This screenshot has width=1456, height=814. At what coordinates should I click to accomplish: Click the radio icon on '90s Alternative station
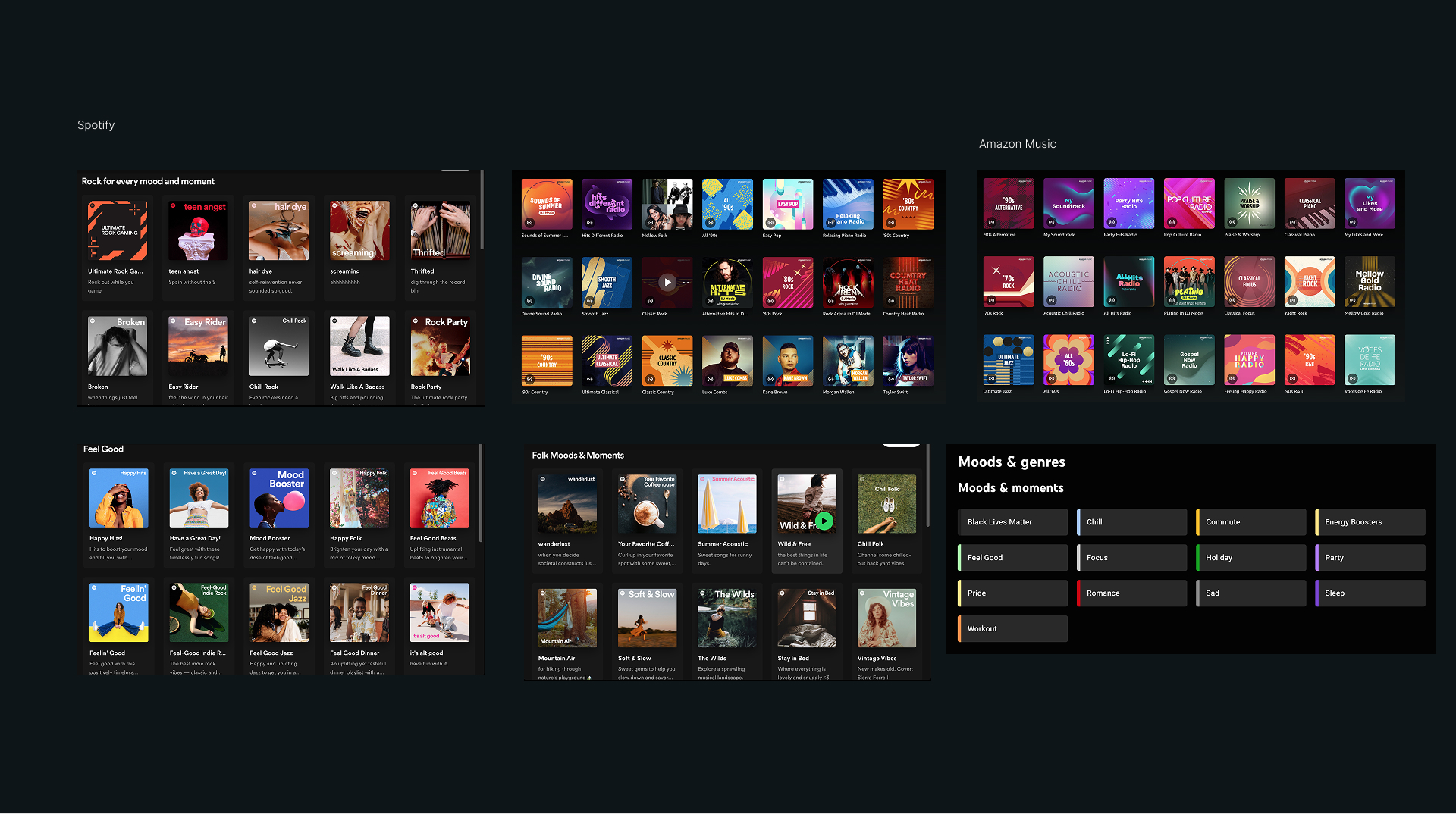pos(991,222)
